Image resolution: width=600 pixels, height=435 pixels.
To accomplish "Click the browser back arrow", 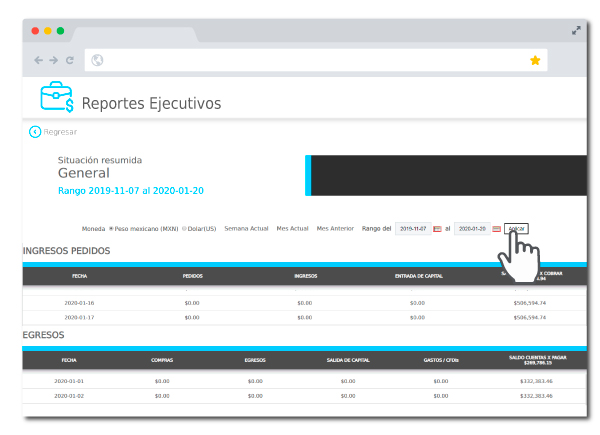I will click(x=39, y=60).
